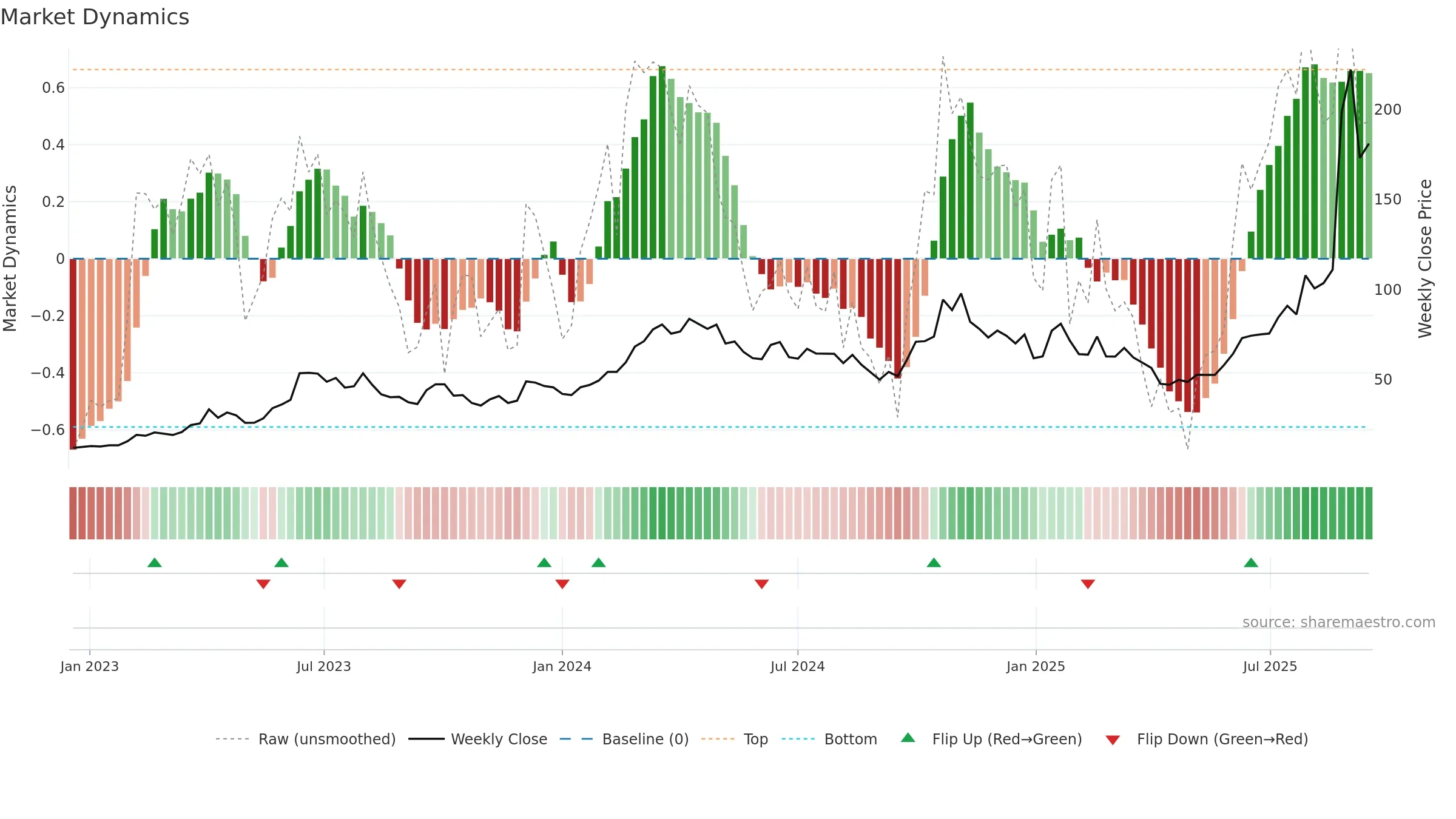The image size is (1456, 819).
Task: Click the dashed gray Raw line sample in the legend
Action: click(x=232, y=739)
